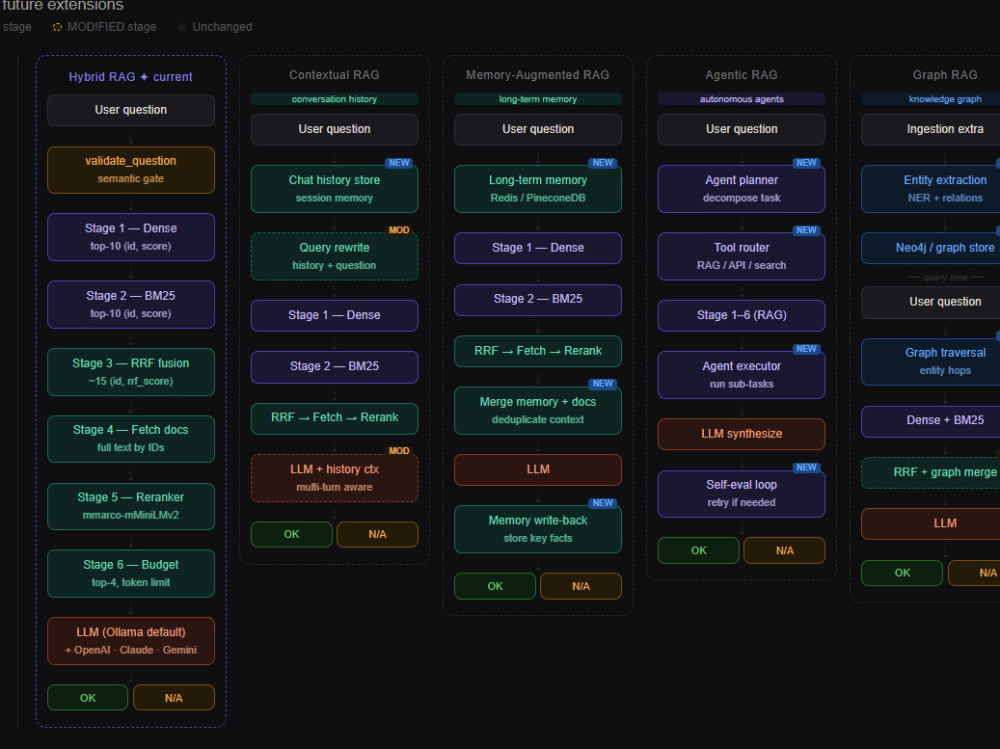Open the validate_question semantic gate node
Viewport: 1000px width, 749px height.
(131, 170)
